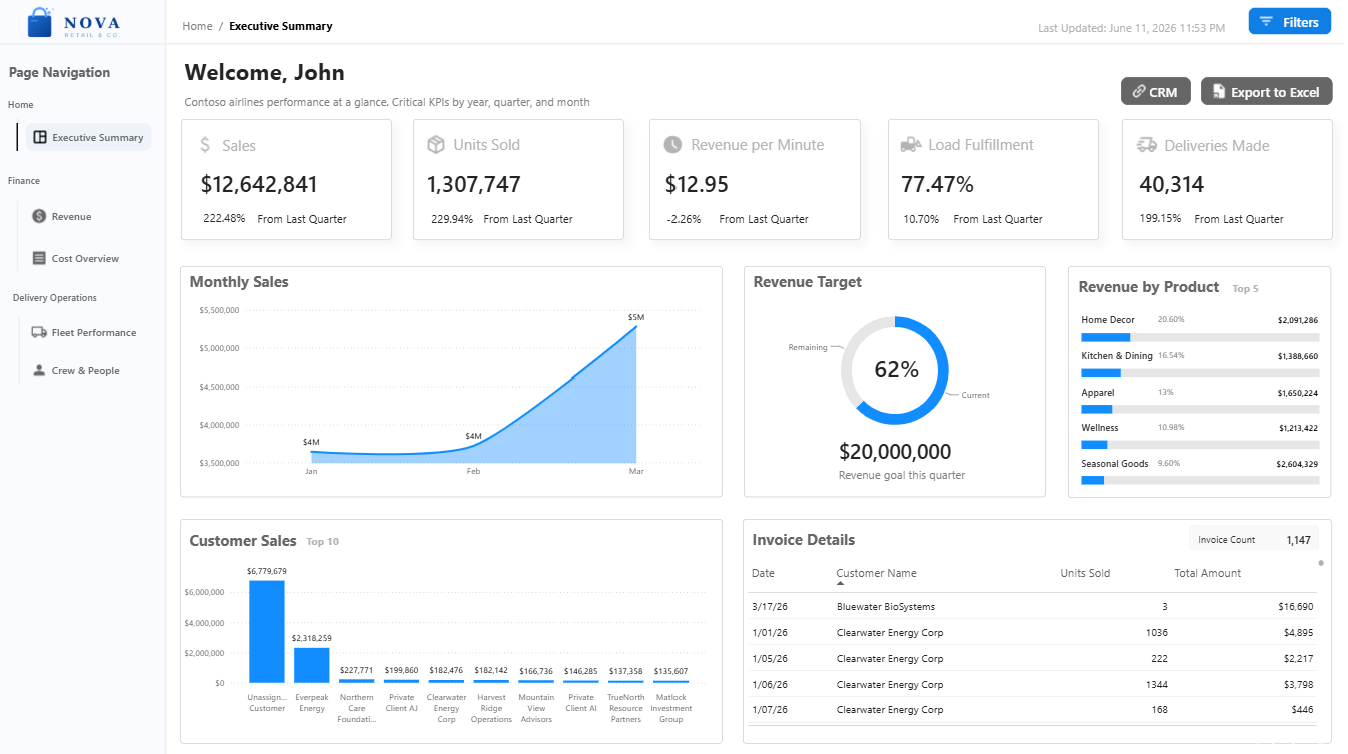Click the 1/01/26 Clearwater Energy Corp row
This screenshot has width=1348, height=754.
point(1033,632)
